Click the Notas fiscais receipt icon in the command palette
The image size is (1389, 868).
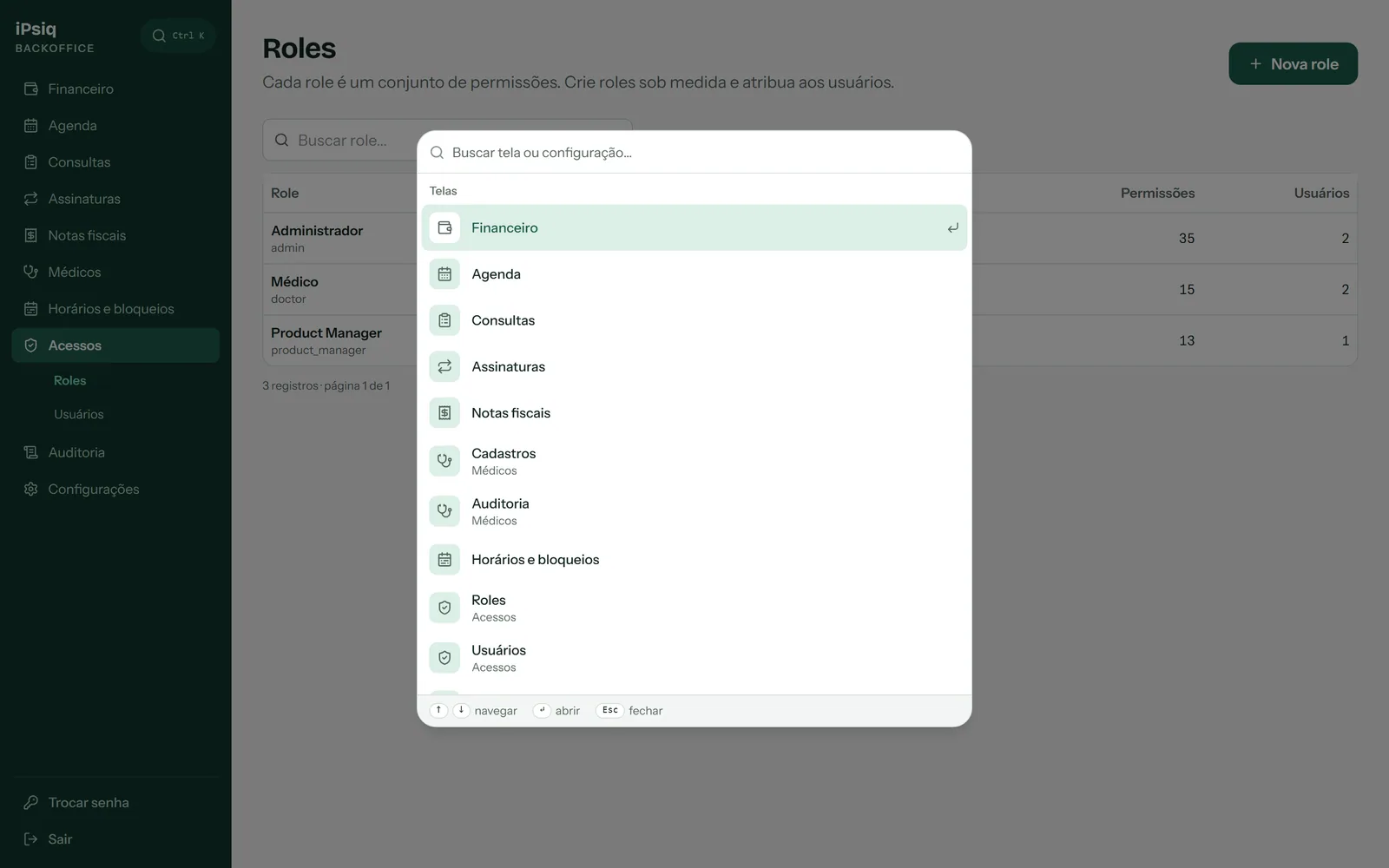(444, 413)
